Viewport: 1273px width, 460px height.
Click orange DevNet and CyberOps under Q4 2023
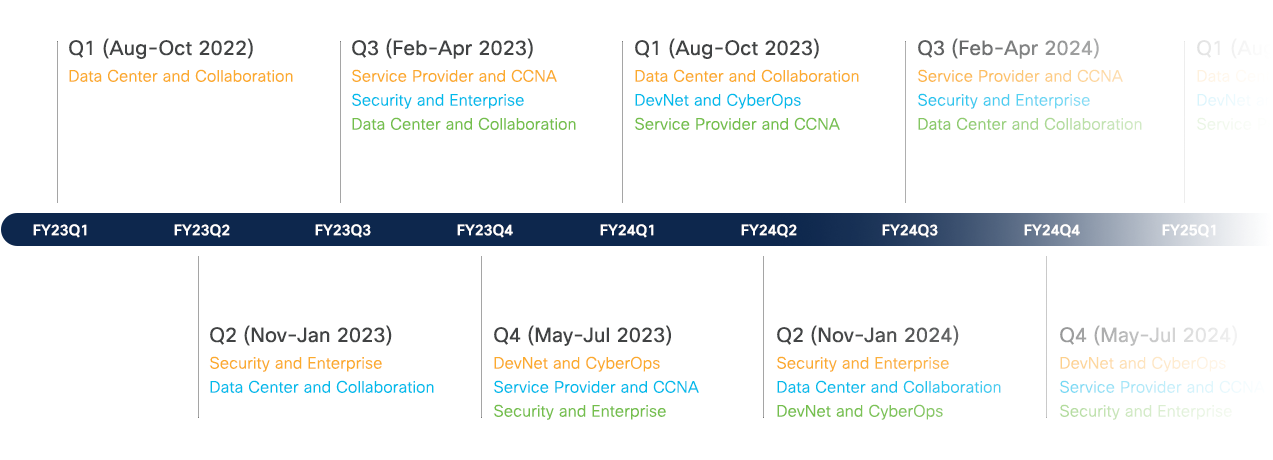point(577,363)
